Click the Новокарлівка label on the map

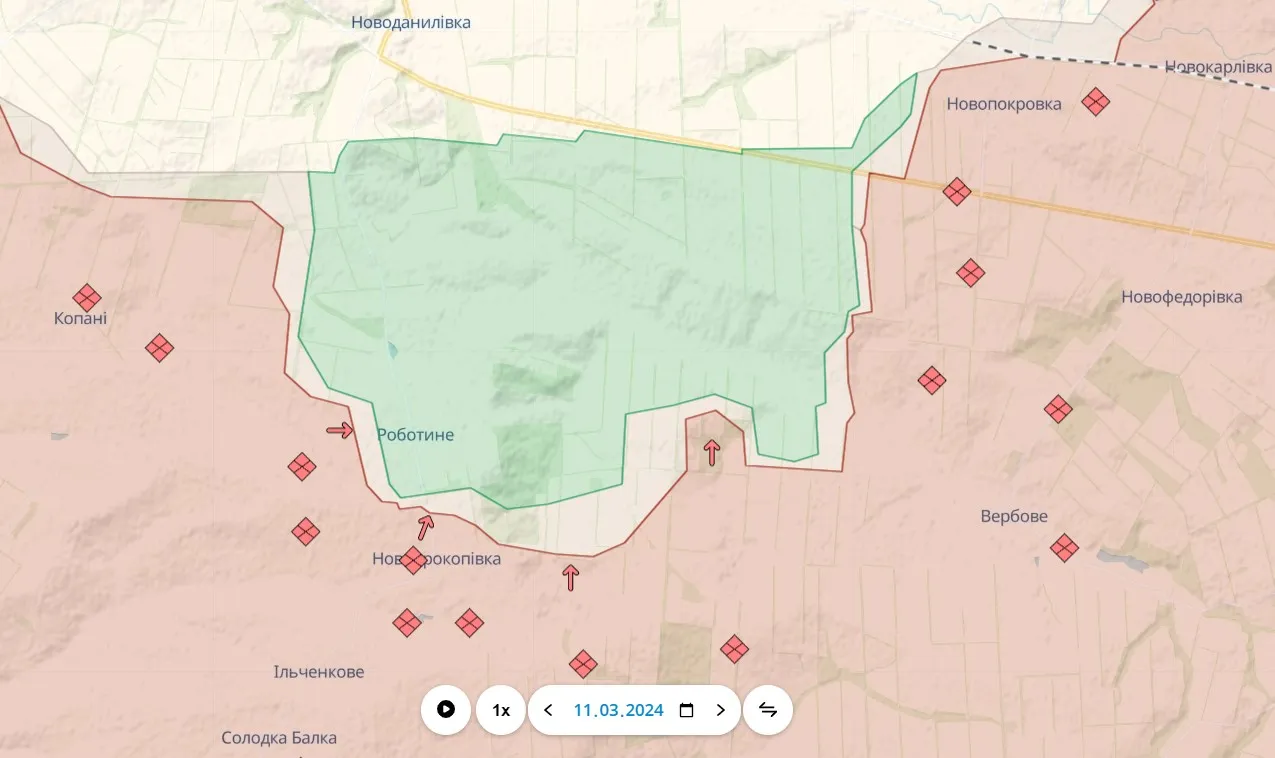[x=1218, y=67]
